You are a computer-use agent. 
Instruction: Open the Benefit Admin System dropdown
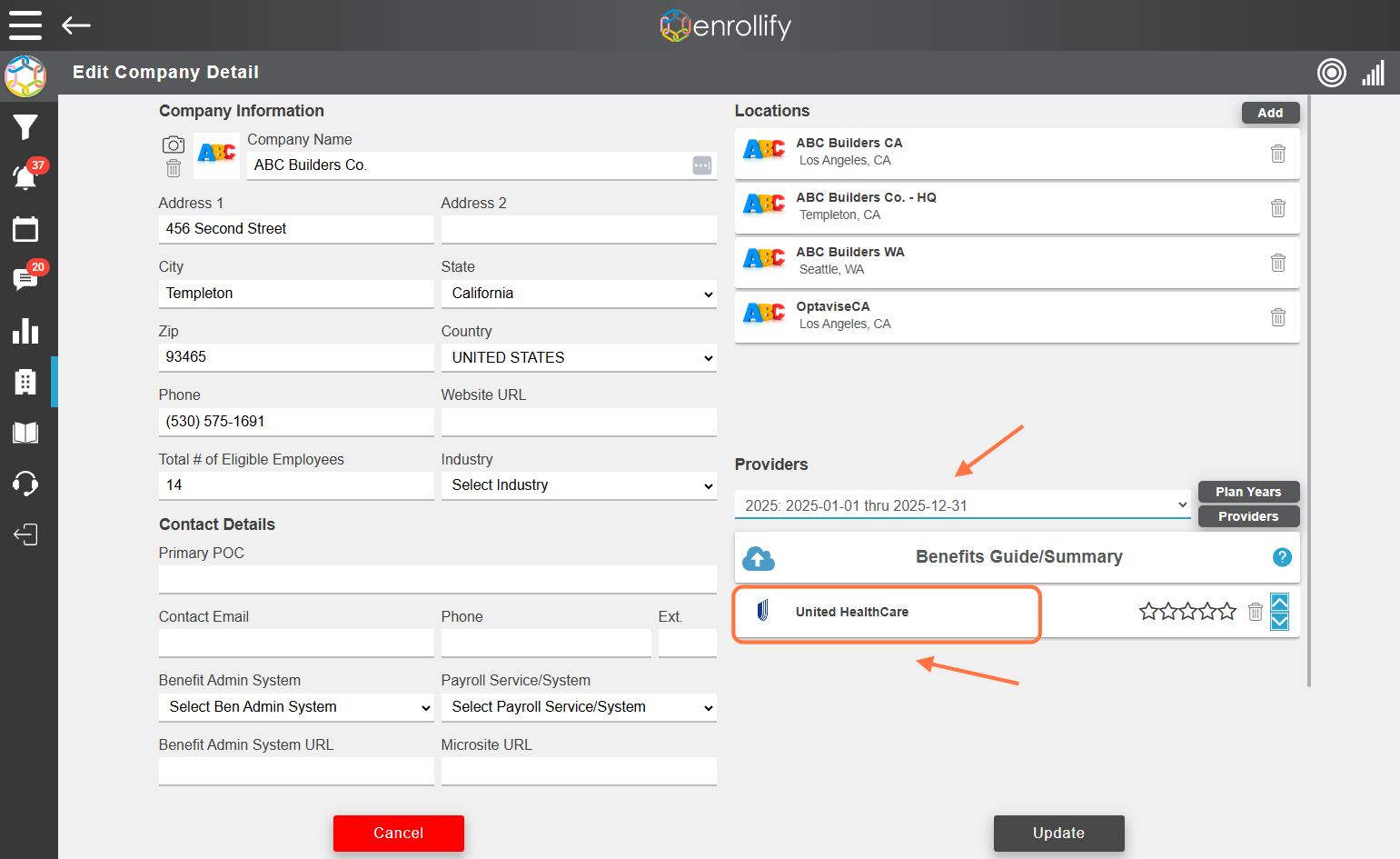[x=296, y=707]
